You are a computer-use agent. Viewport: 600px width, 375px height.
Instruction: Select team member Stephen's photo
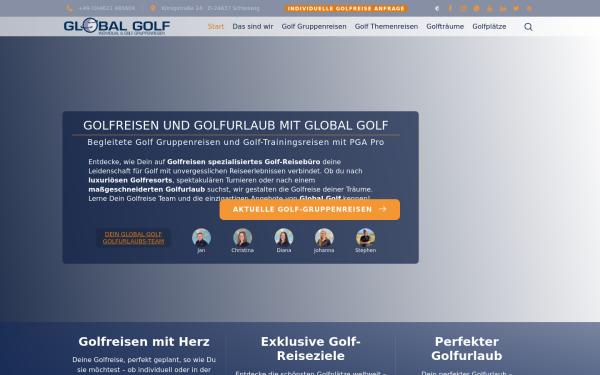pyautogui.click(x=365, y=238)
